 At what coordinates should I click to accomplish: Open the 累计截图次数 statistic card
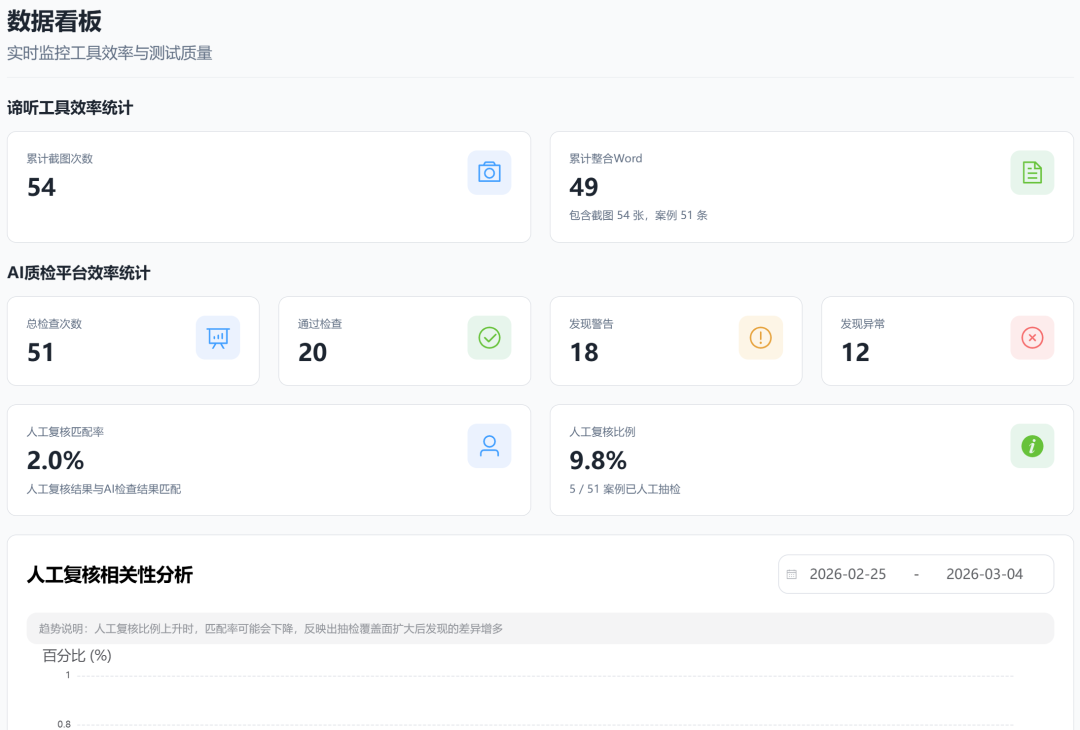[x=268, y=187]
